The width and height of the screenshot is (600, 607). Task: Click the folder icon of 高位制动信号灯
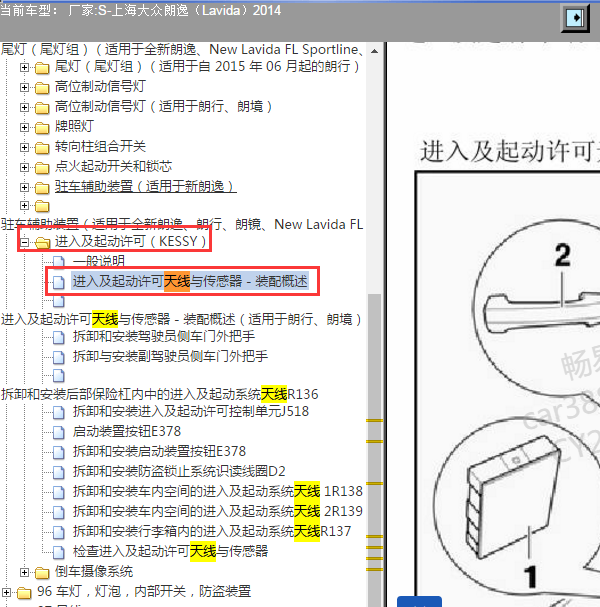42,87
